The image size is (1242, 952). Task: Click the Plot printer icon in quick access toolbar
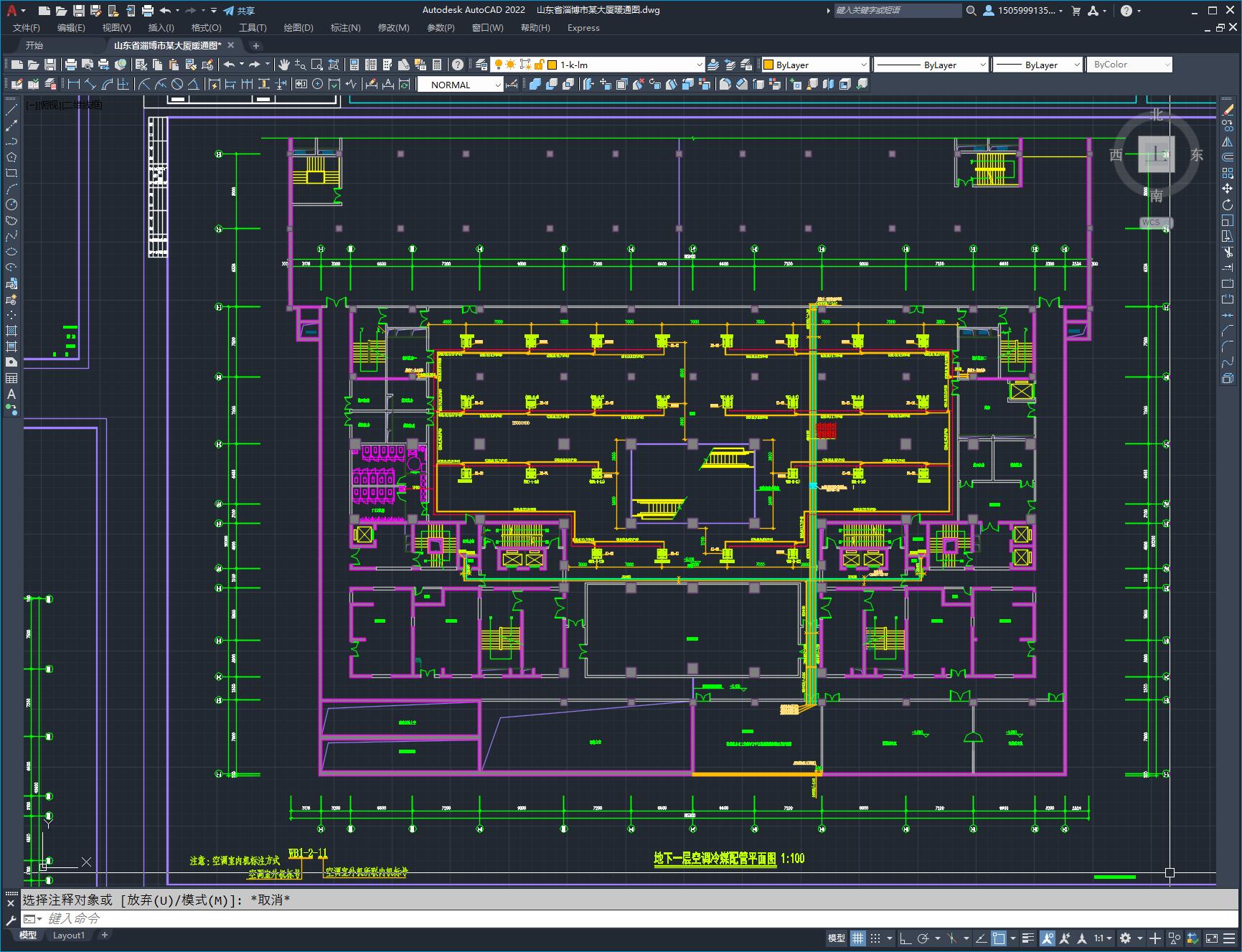pos(148,11)
